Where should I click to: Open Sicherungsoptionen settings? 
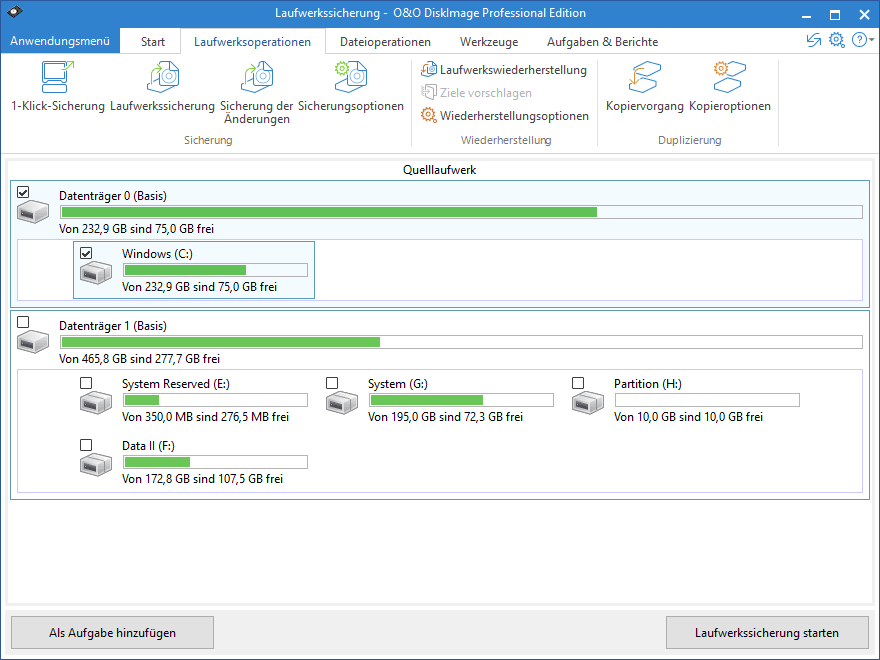351,87
